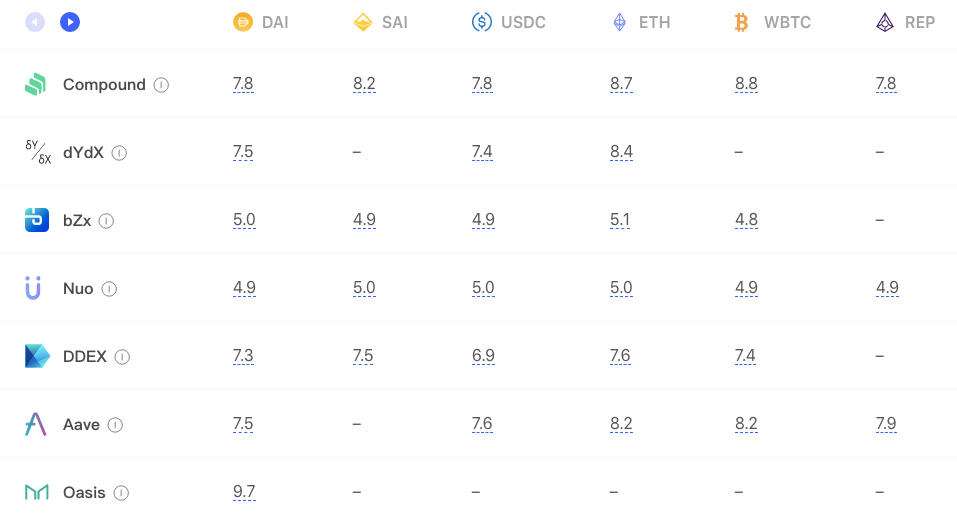Click the blue next arrow button
The image size is (957, 517).
click(70, 23)
